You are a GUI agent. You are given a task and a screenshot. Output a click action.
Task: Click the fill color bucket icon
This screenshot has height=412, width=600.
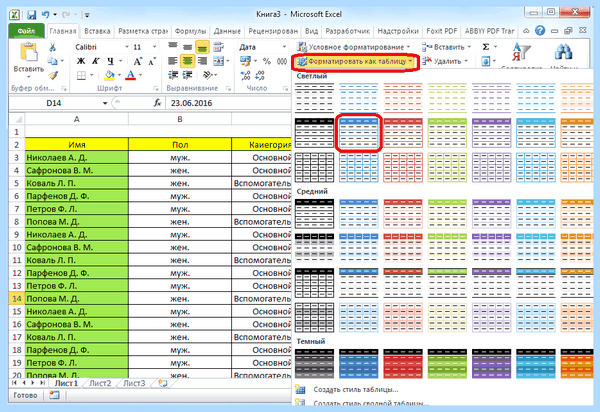109,75
